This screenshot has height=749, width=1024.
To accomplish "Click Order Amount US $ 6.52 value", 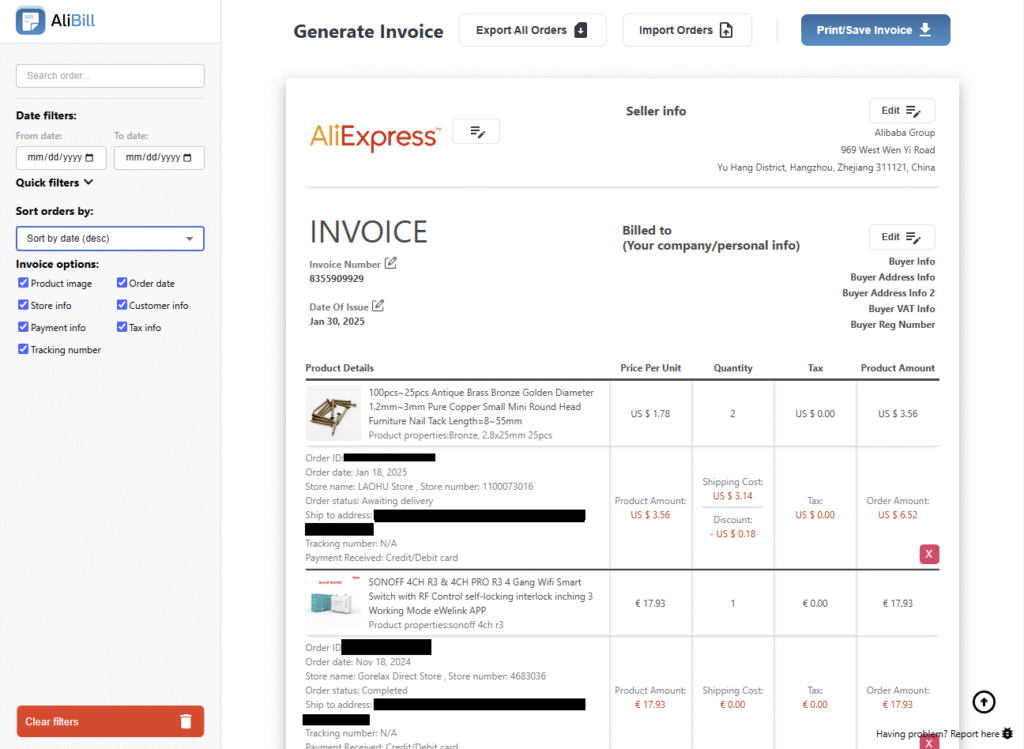I will (x=897, y=515).
